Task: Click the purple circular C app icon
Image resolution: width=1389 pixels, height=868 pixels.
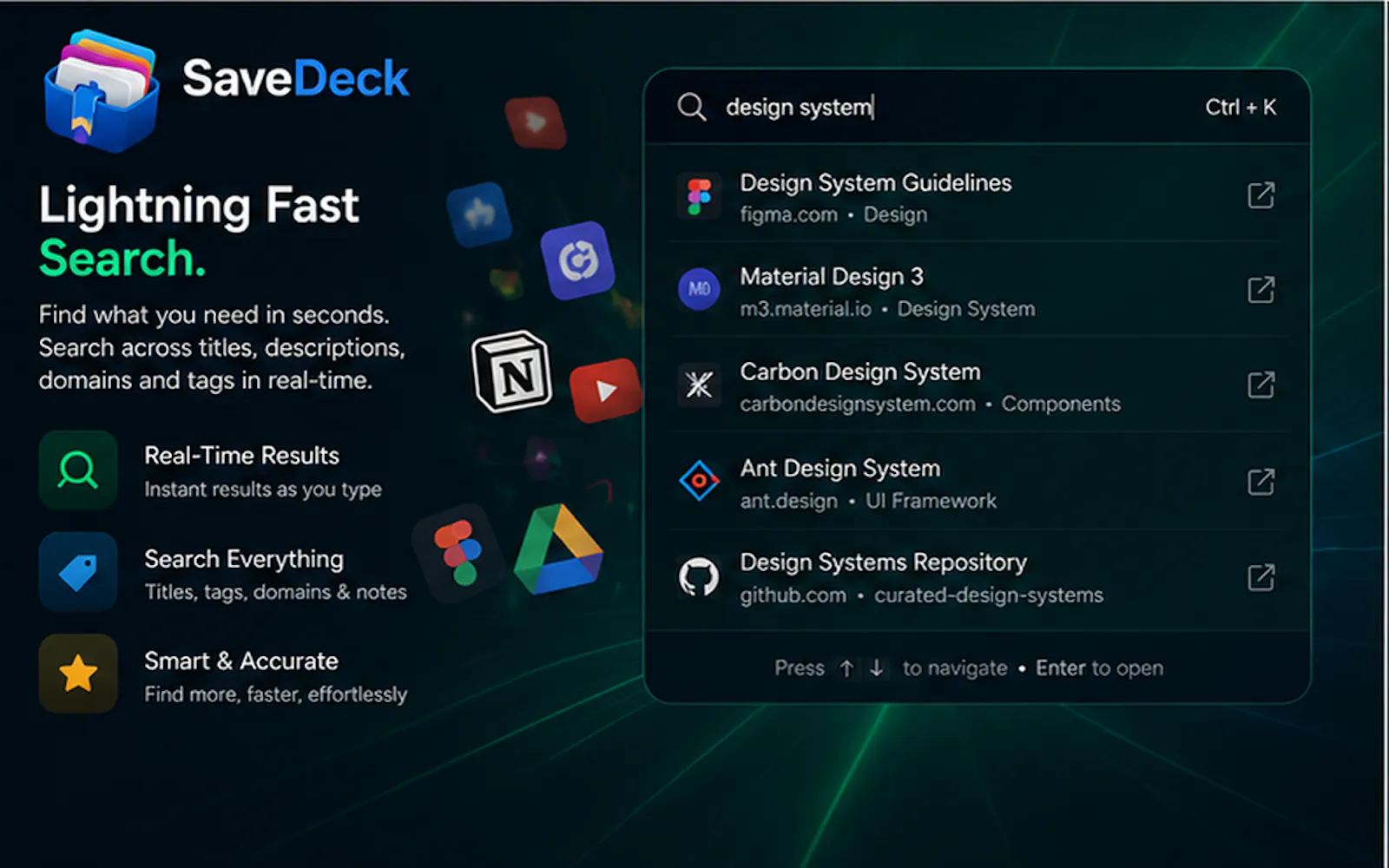Action: 578,260
